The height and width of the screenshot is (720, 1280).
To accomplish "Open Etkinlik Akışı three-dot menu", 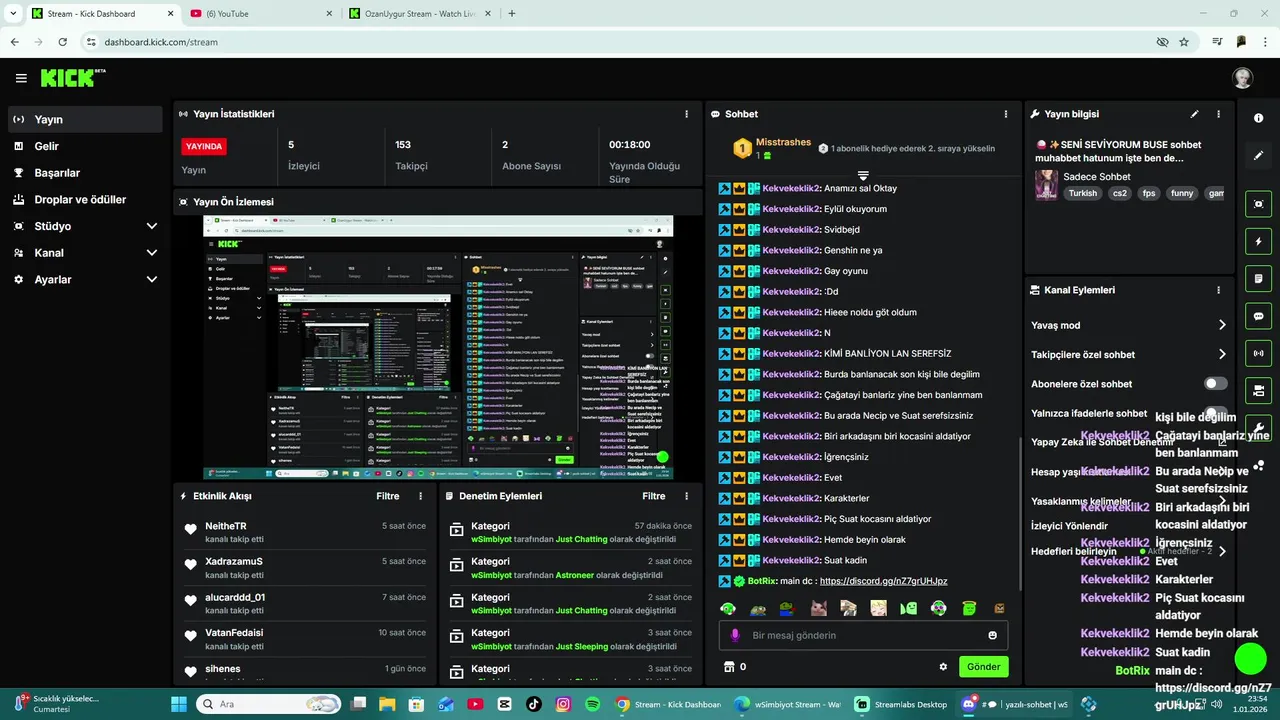I will pos(420,496).
